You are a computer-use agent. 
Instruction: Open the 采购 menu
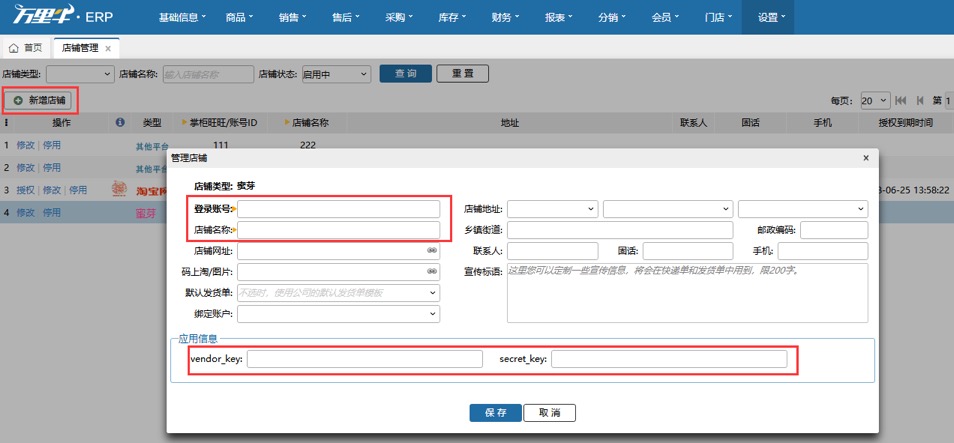(399, 17)
